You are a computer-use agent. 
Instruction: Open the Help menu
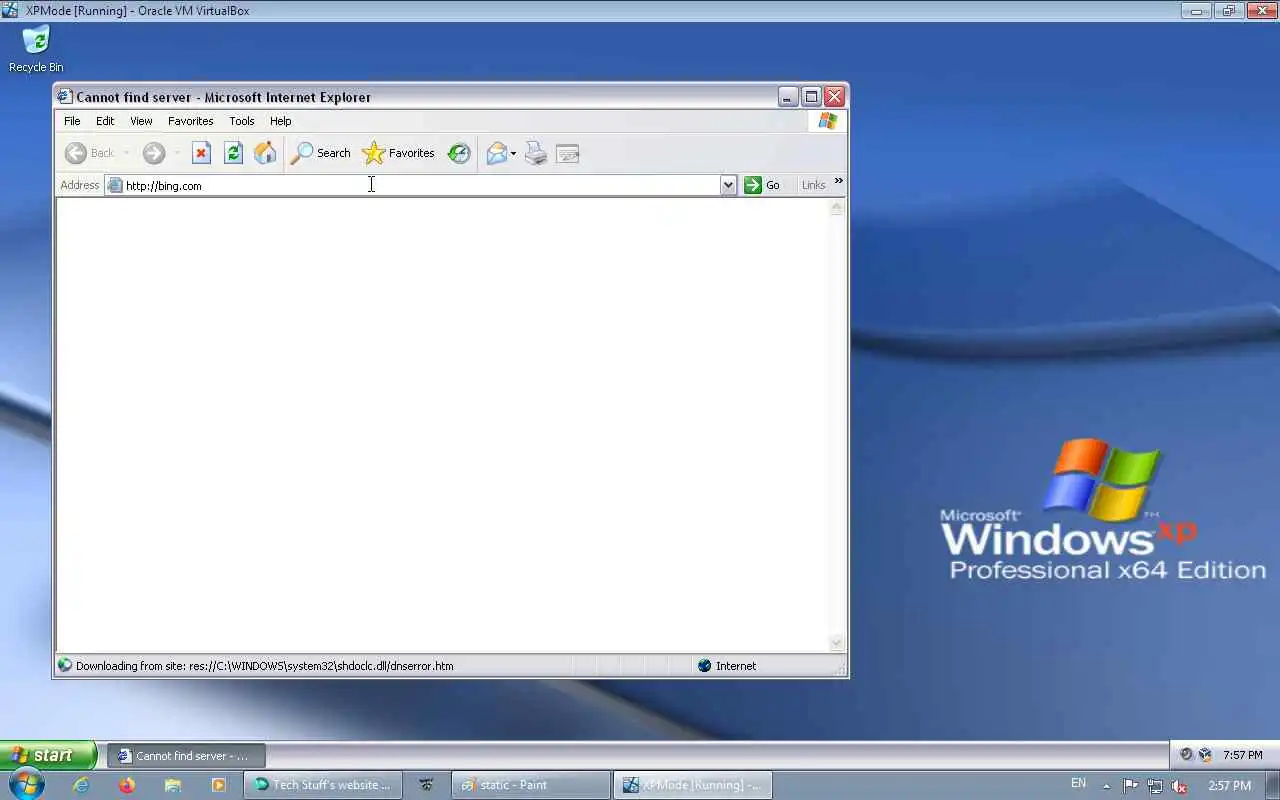pyautogui.click(x=281, y=121)
